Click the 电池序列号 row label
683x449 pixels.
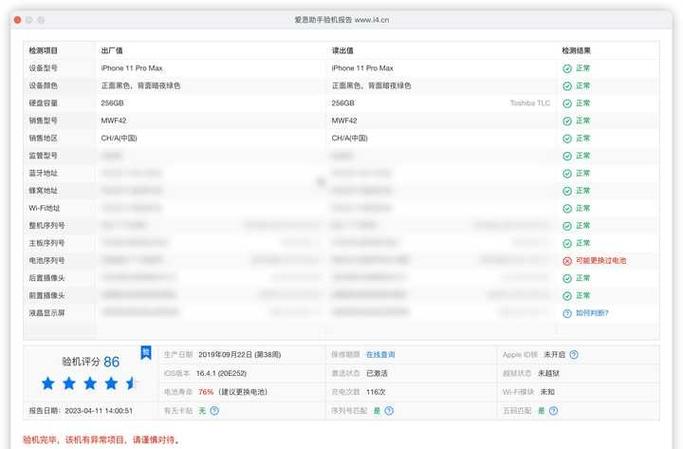click(x=47, y=260)
